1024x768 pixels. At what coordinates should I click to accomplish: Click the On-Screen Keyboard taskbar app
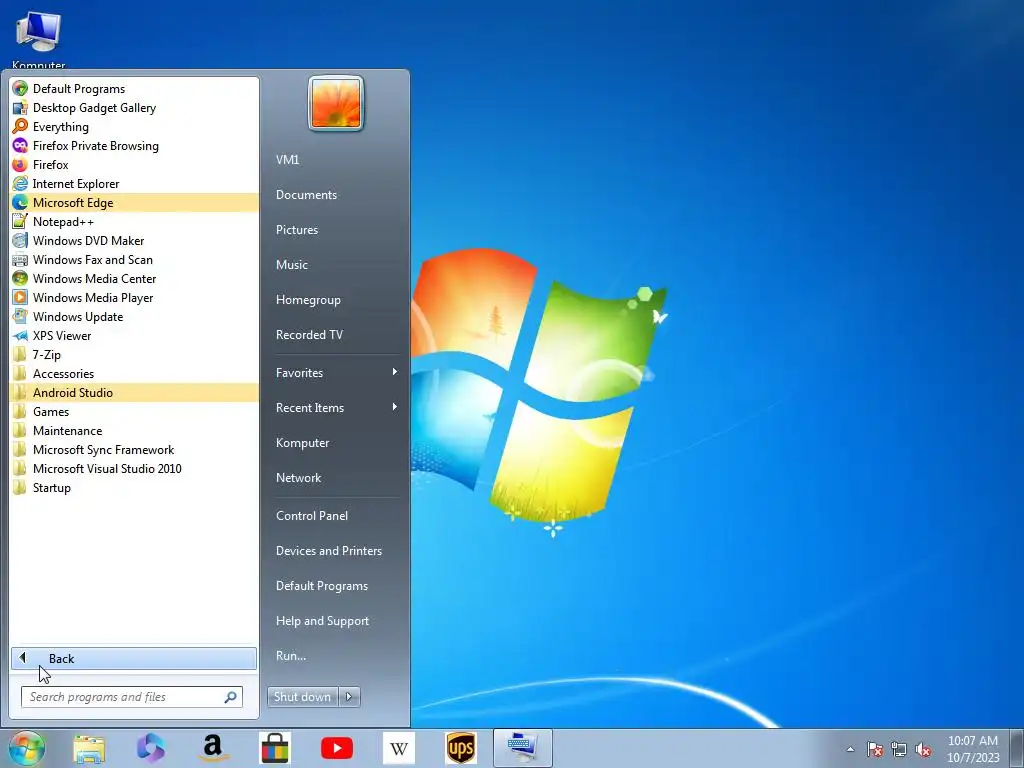tap(522, 748)
